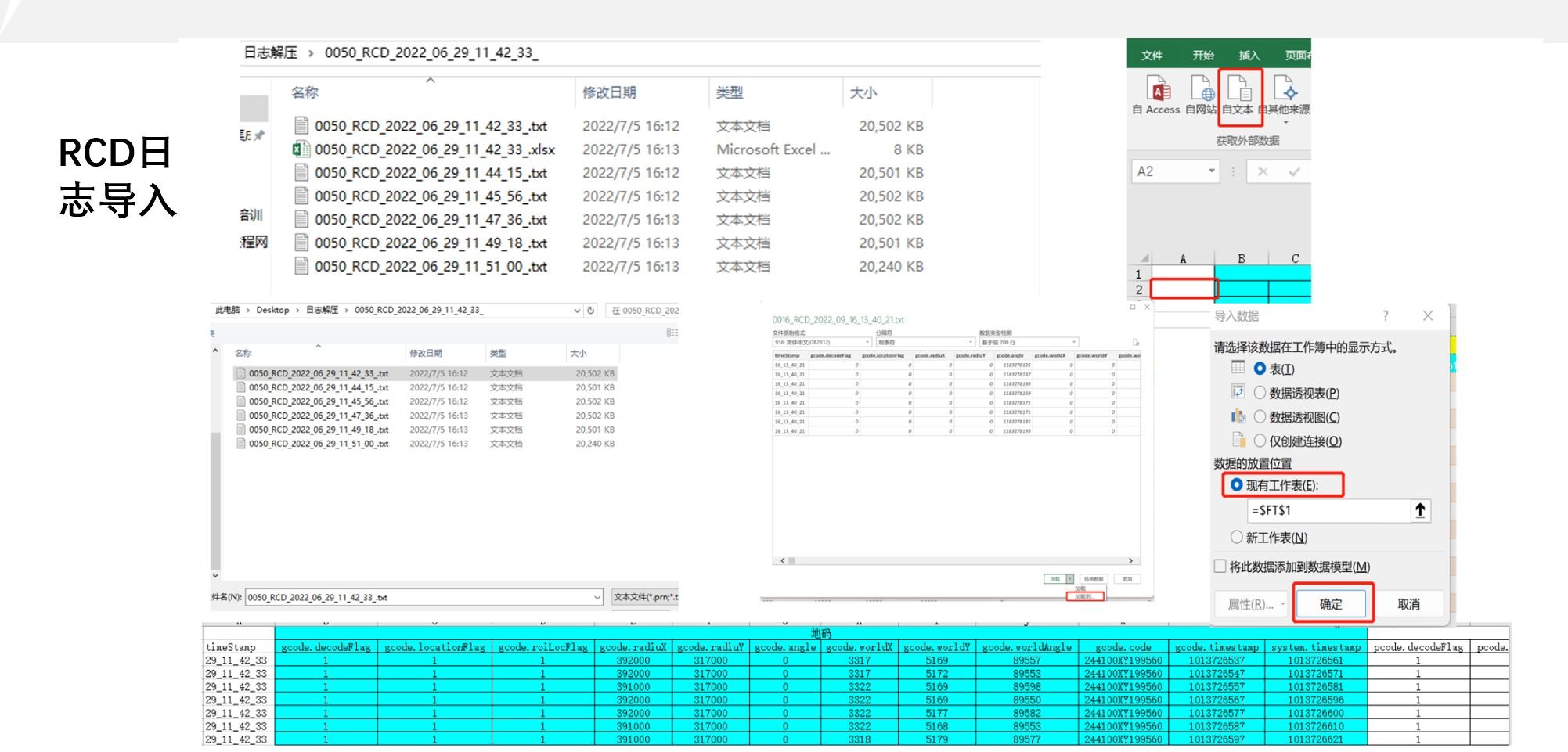The width and height of the screenshot is (1568, 752).
Task: Open the 文件 ribbon tab
Action: [1152, 56]
